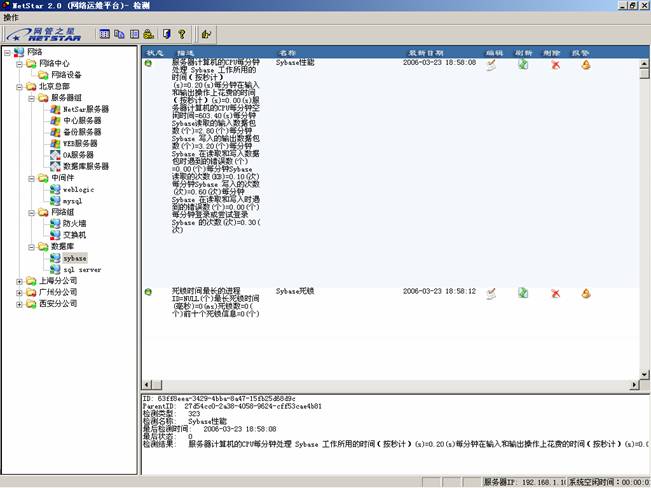Open the 操作 menu
This screenshot has width=651, height=488.
pos(11,17)
